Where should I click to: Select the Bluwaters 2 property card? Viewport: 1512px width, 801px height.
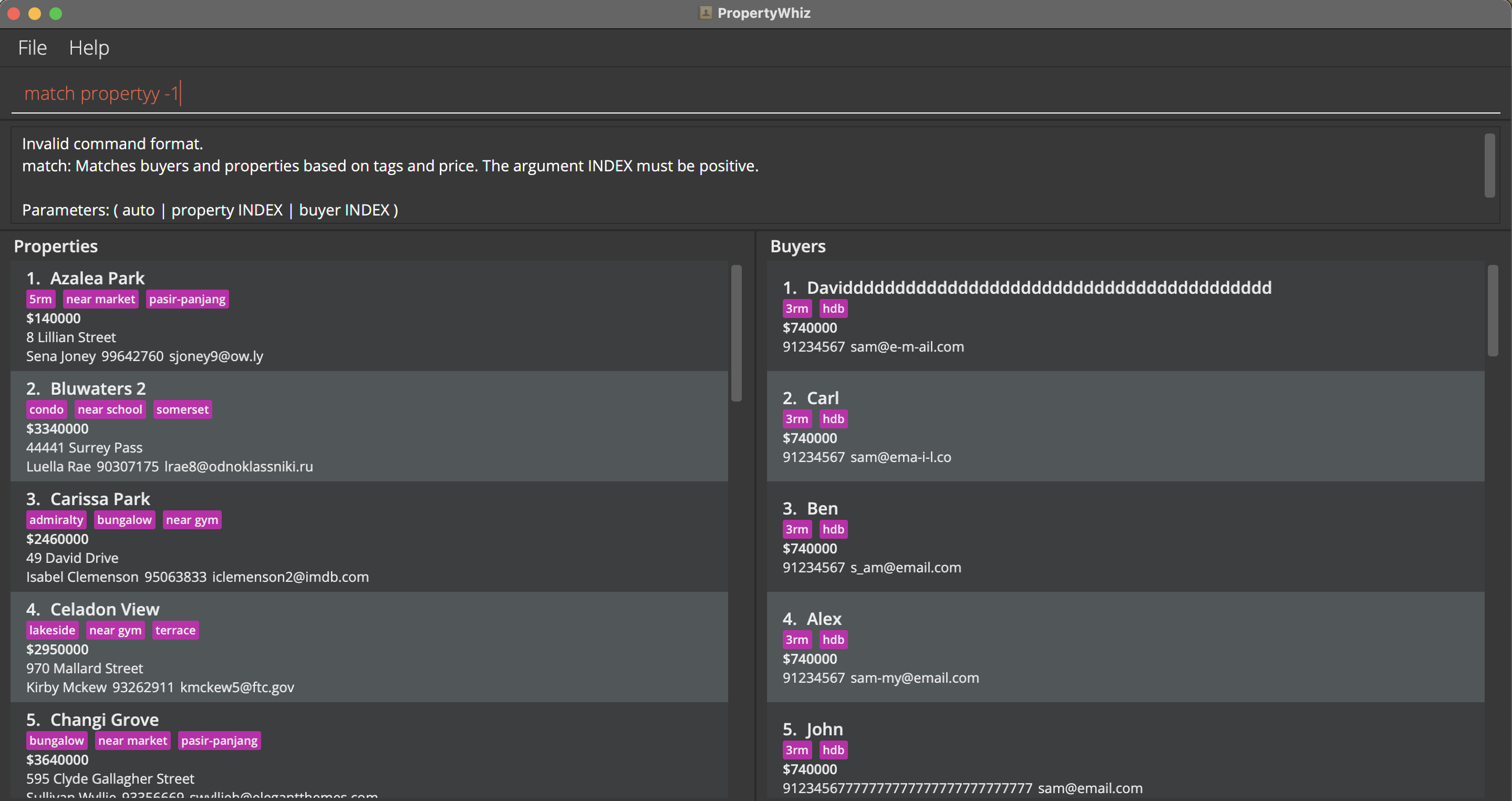click(369, 426)
